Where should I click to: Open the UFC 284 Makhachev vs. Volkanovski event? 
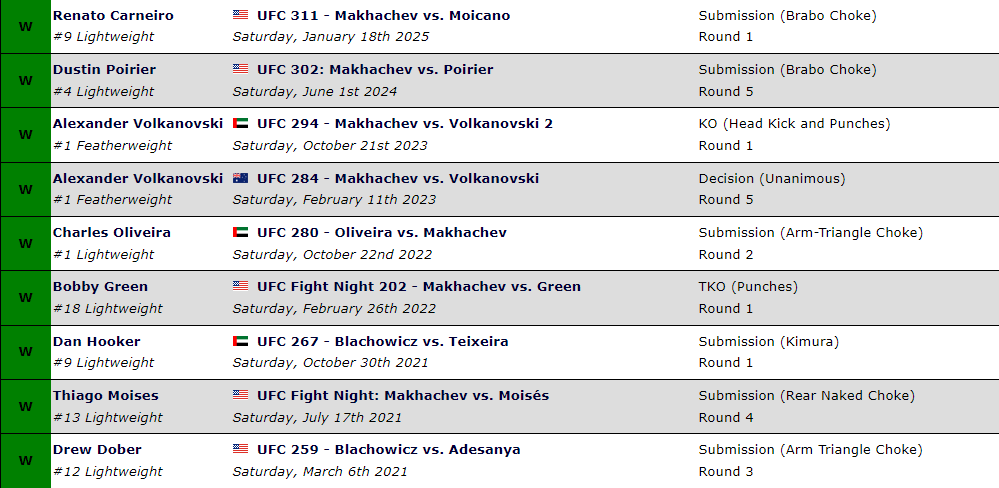398,178
